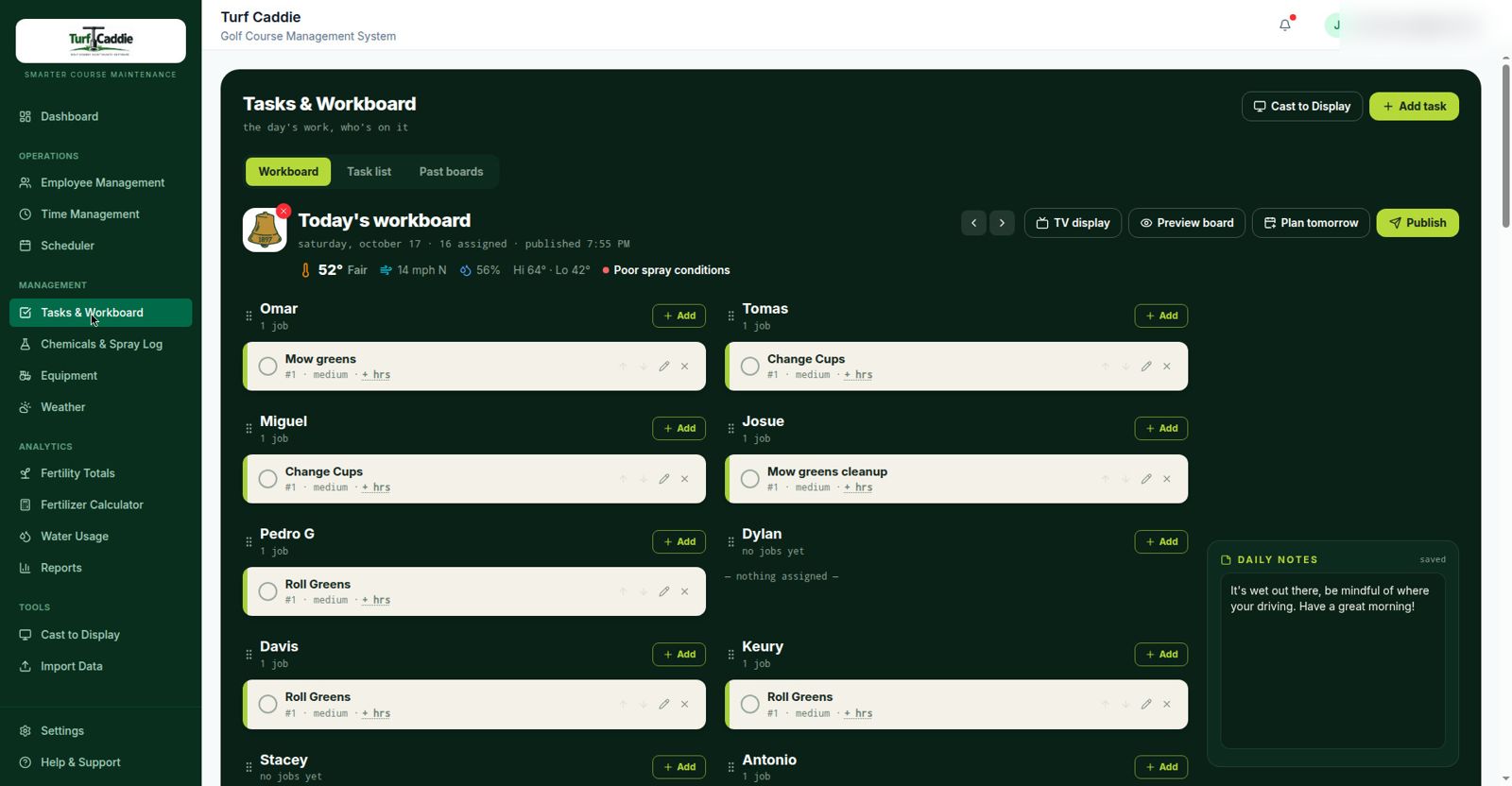Set hours on Josue's Mow greens cleanup
The image size is (1512, 786).
[x=858, y=487]
